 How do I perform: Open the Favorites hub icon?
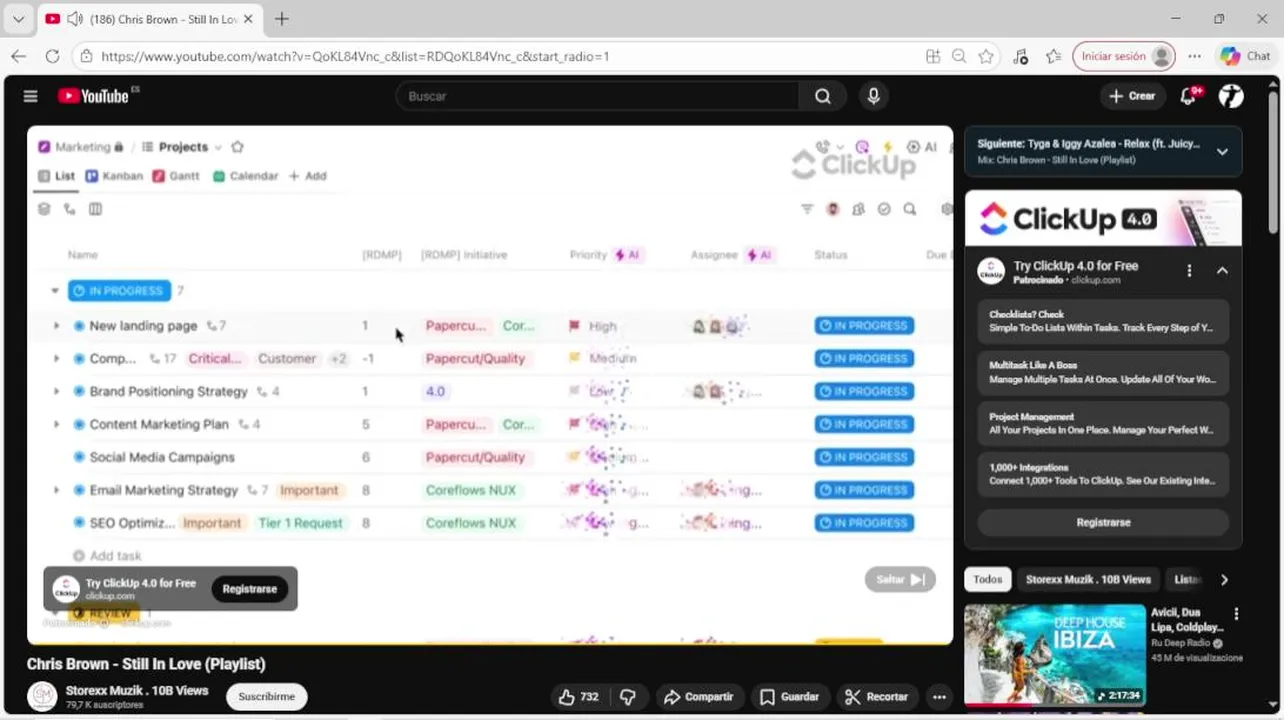point(1053,56)
